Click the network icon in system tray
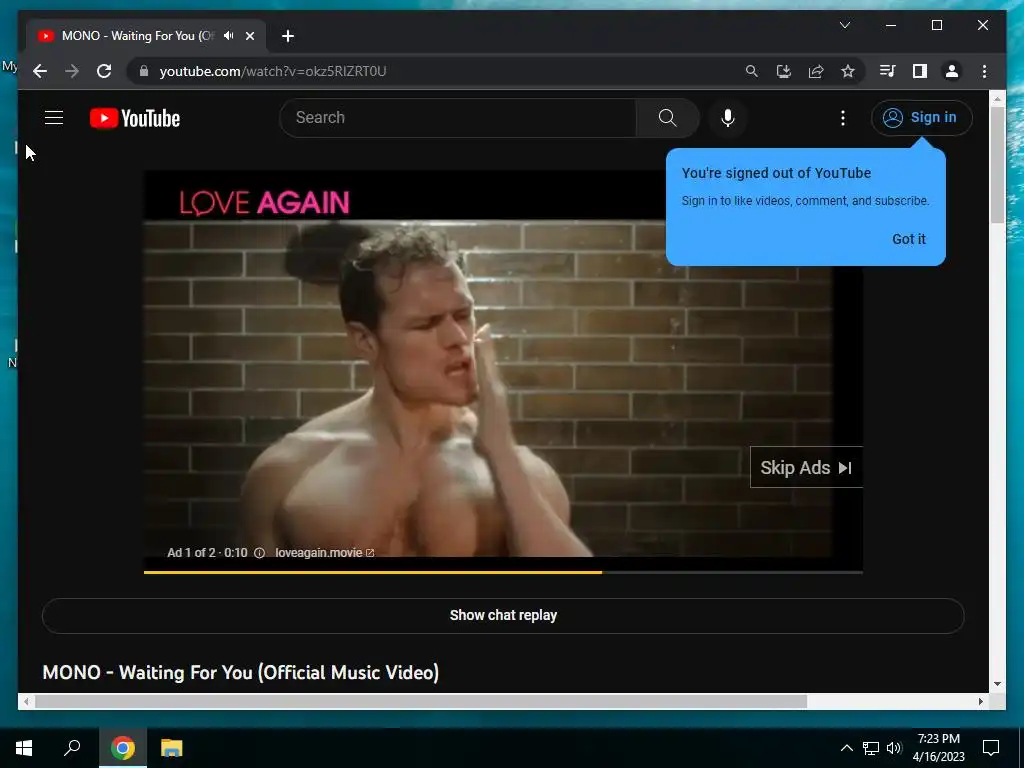The height and width of the screenshot is (768, 1024). [x=871, y=748]
